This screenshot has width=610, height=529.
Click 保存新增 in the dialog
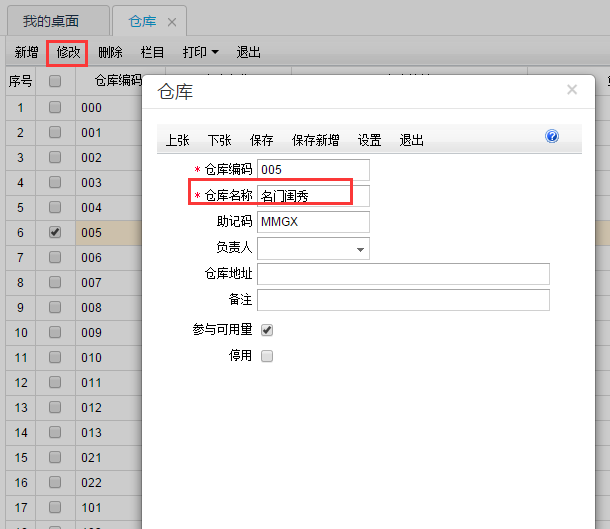(315, 141)
